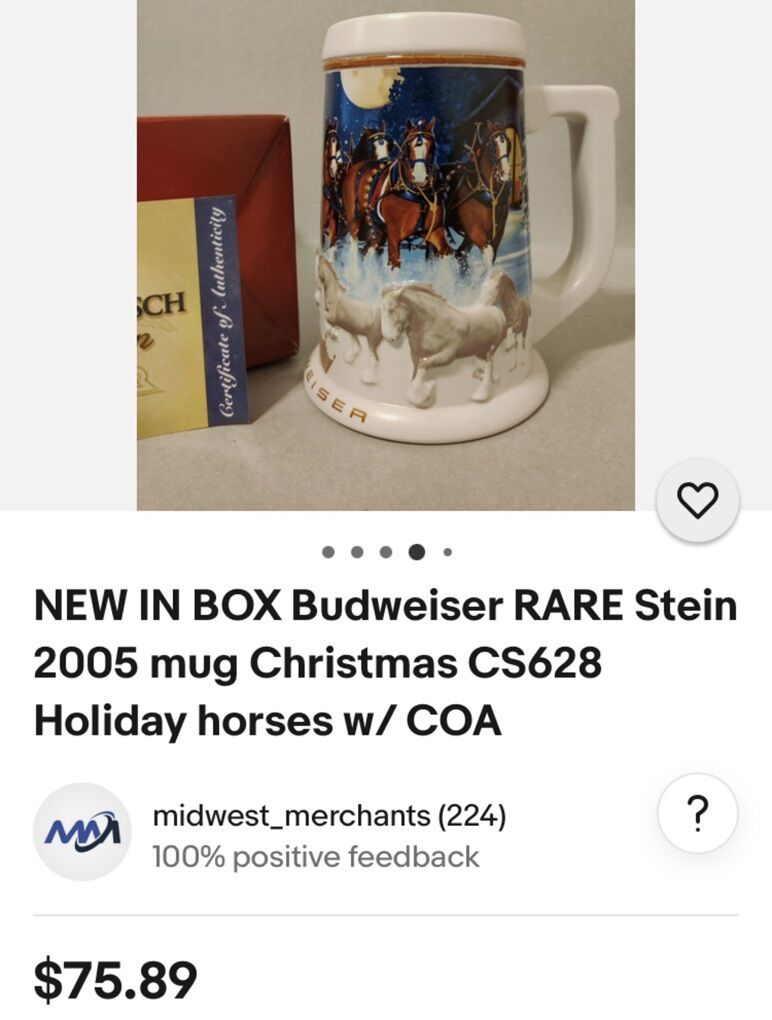Viewport: 772px width, 1020px height.
Task: Tap the highlighted fourth photo dot
Action: click(x=416, y=552)
